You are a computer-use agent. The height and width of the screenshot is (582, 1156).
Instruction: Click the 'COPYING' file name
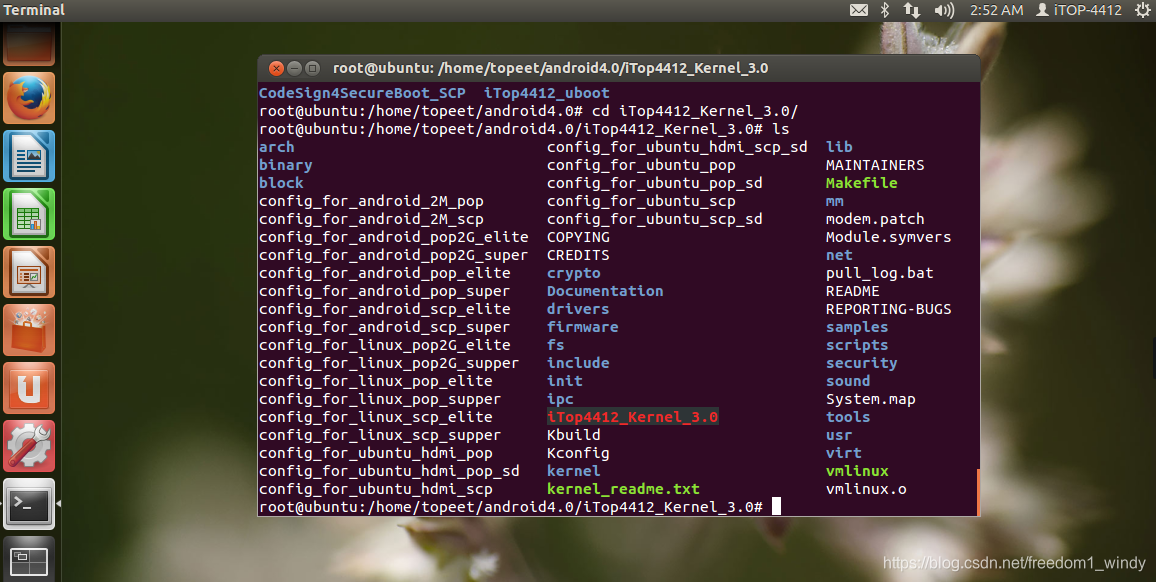tap(578, 238)
